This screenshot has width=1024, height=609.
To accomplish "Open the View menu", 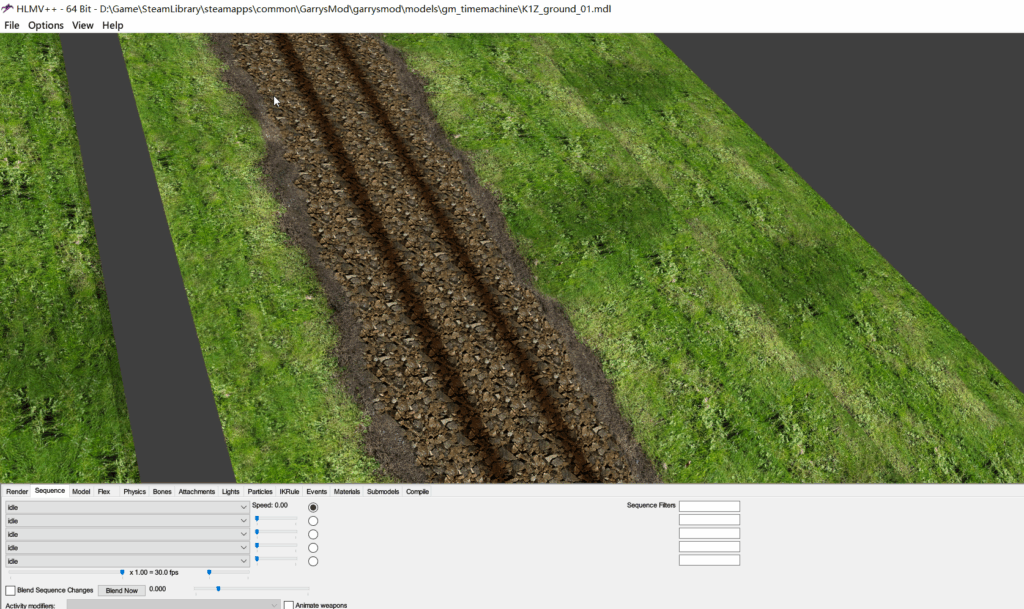I will (82, 25).
